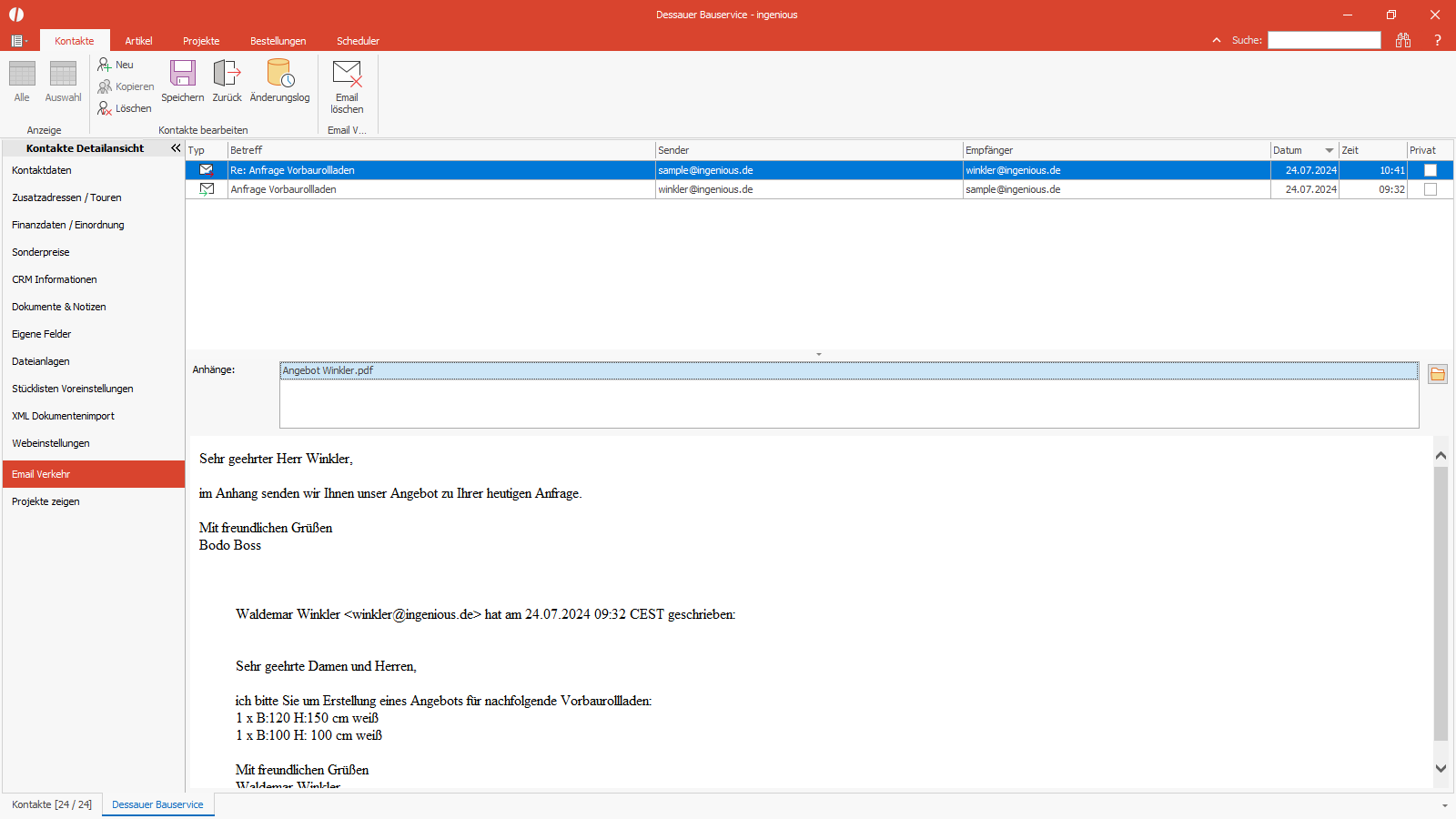Click Löschen contact icon

click(x=105, y=108)
